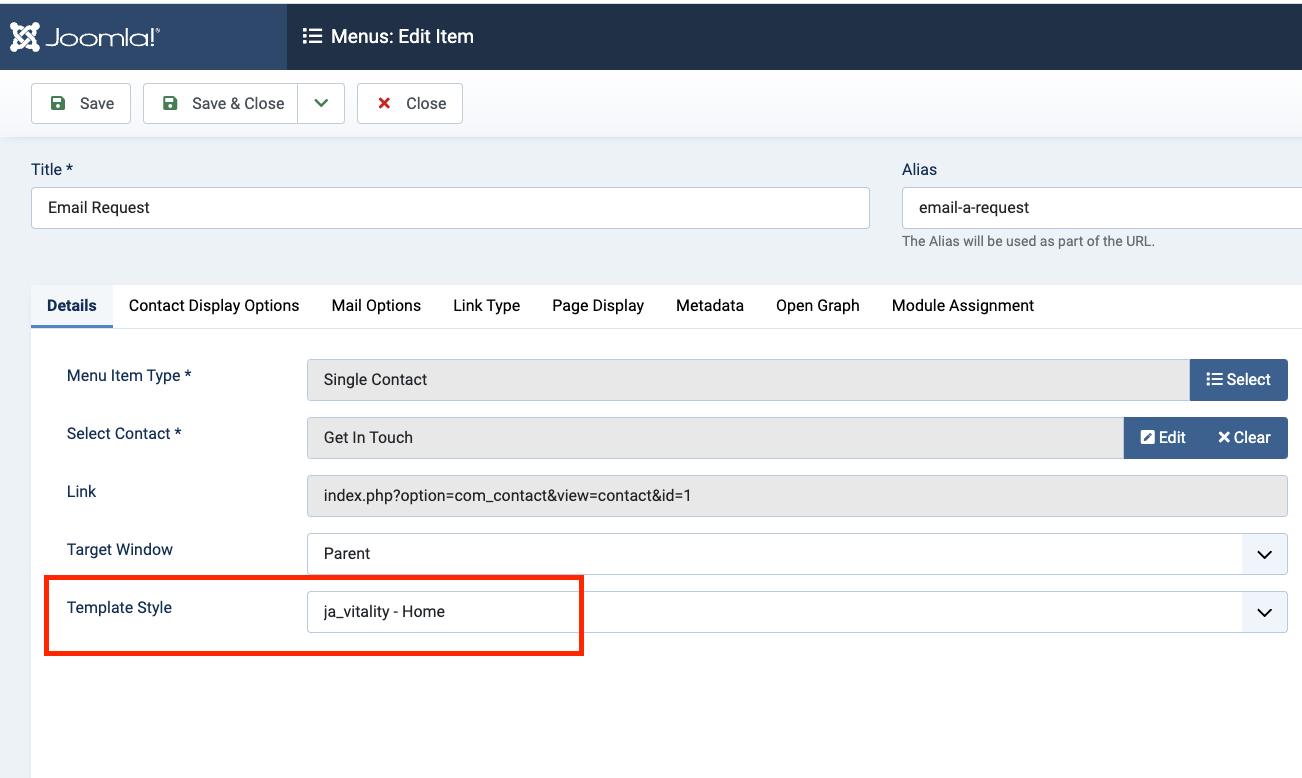This screenshot has width=1302, height=778.
Task: Click the menu list icon beside Menus: Edit Item
Action: 312,37
